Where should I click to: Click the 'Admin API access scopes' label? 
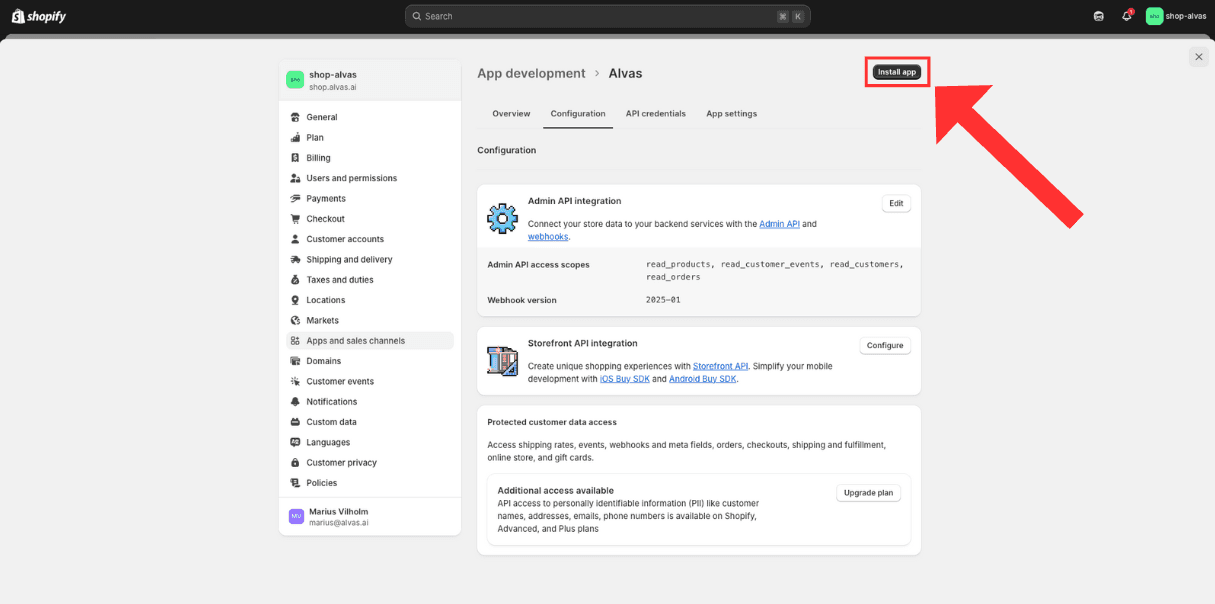tap(538, 264)
